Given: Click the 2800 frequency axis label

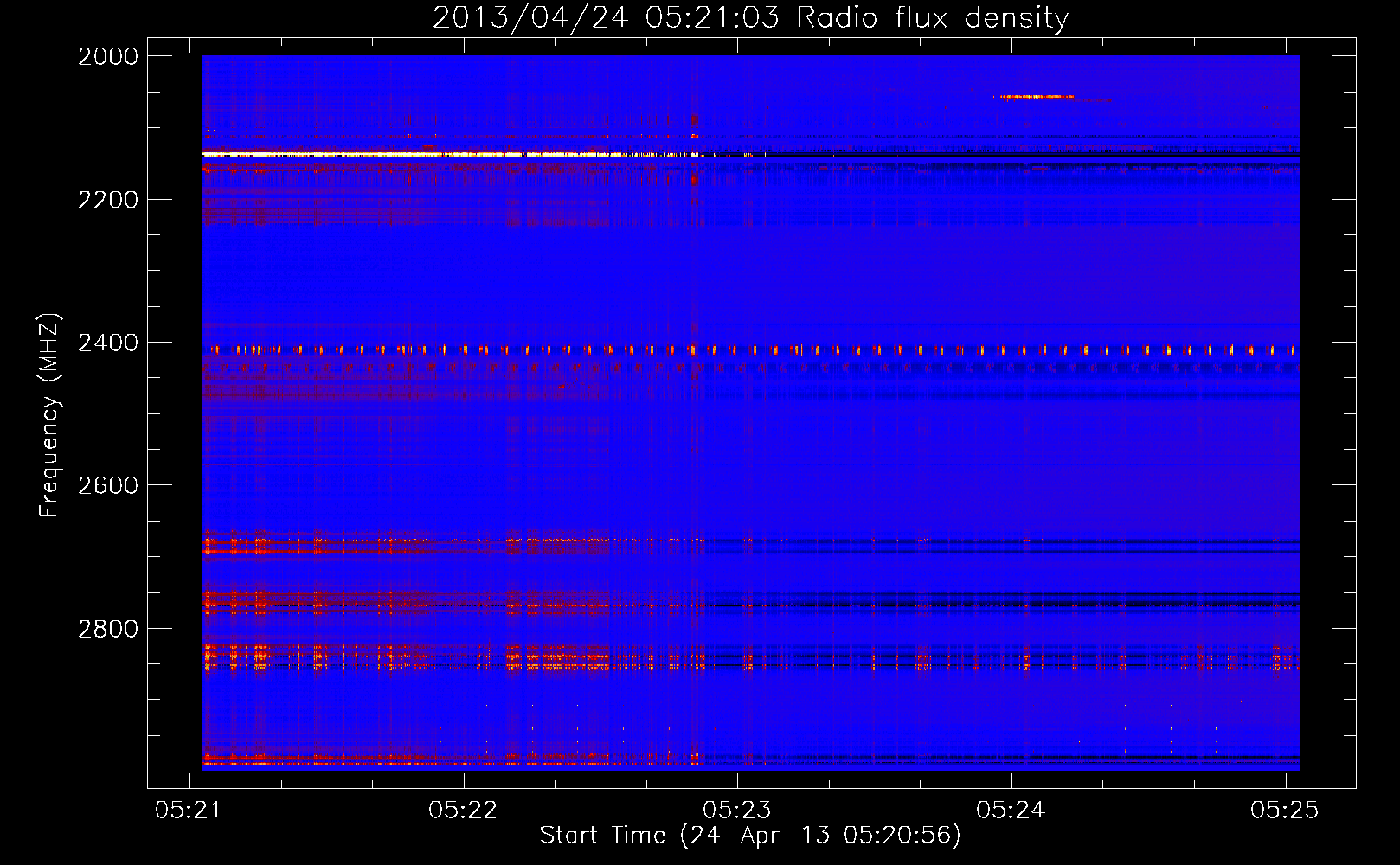Looking at the screenshot, I should point(108,629).
